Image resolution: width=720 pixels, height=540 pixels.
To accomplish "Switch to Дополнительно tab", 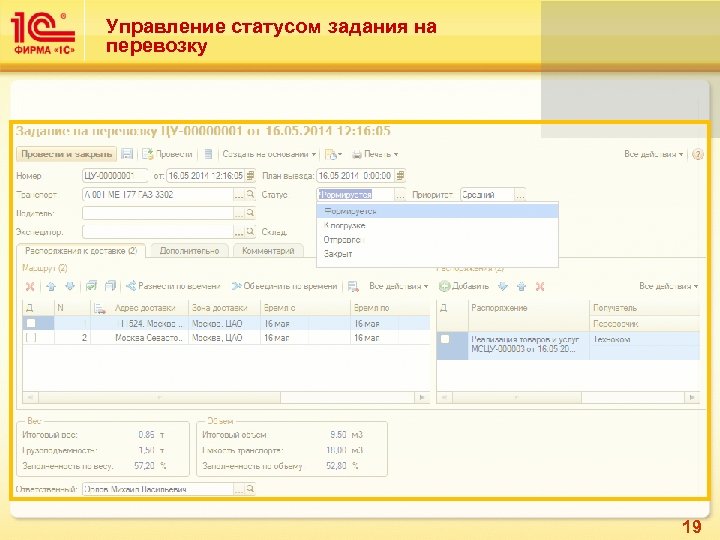I will [189, 251].
